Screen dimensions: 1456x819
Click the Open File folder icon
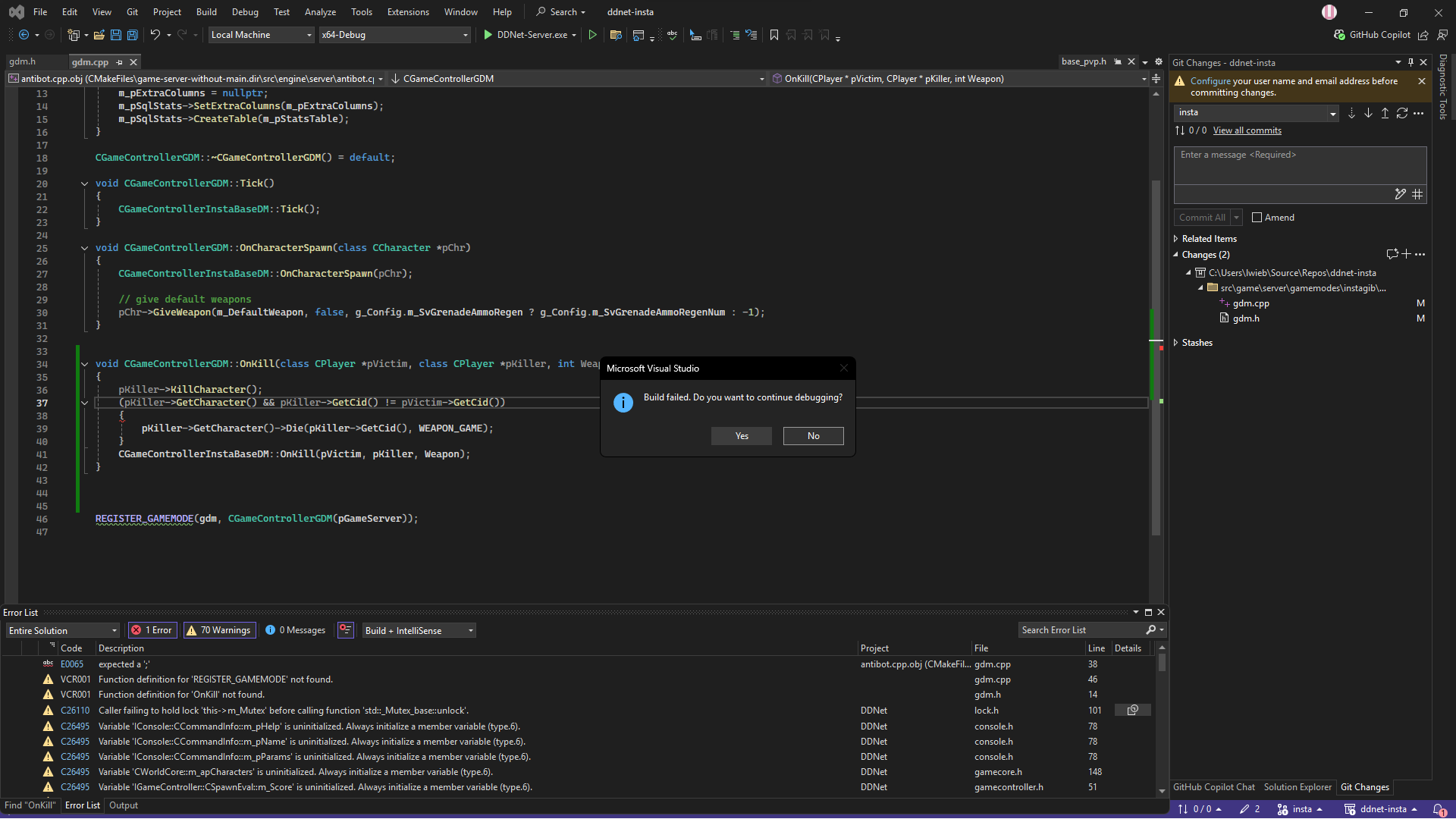pos(99,35)
